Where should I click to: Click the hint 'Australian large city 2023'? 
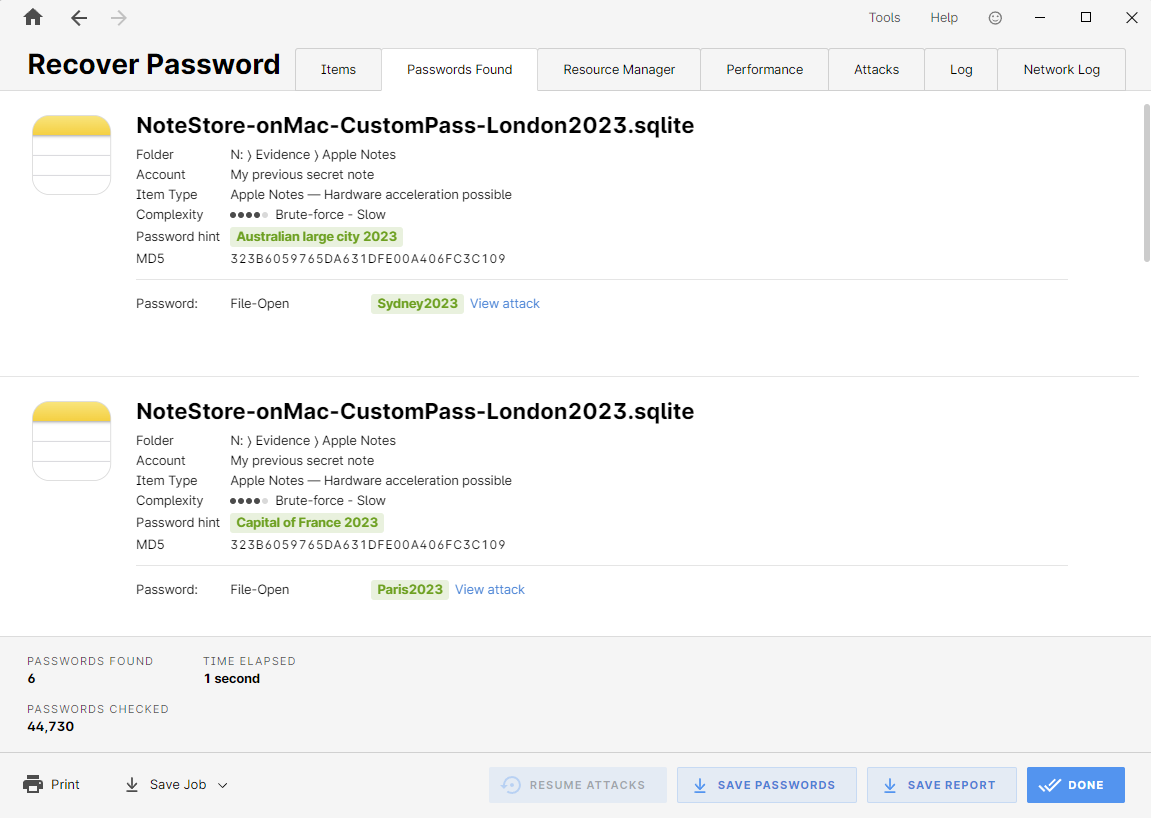point(316,236)
